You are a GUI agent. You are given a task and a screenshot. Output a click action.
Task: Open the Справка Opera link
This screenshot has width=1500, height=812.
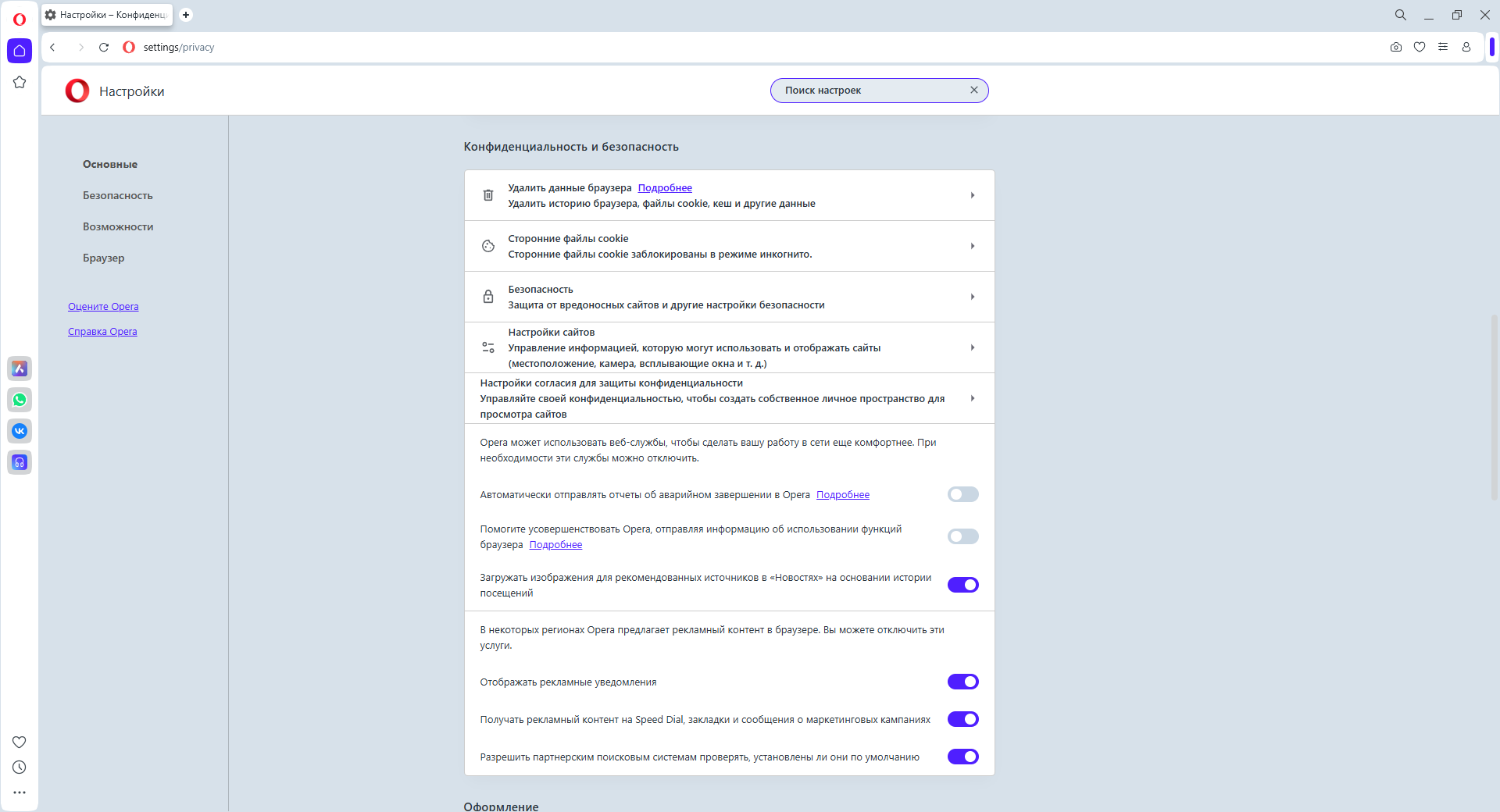click(102, 331)
